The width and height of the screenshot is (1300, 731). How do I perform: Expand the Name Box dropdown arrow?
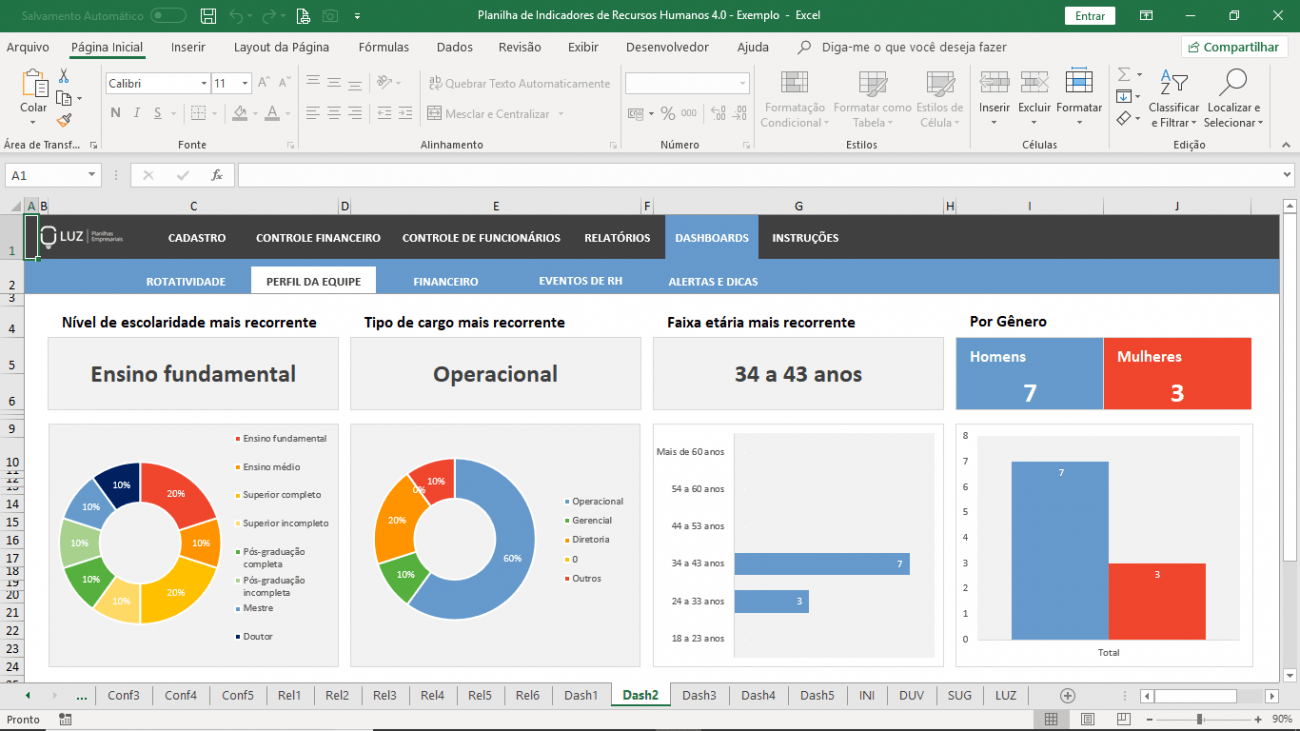coord(93,175)
